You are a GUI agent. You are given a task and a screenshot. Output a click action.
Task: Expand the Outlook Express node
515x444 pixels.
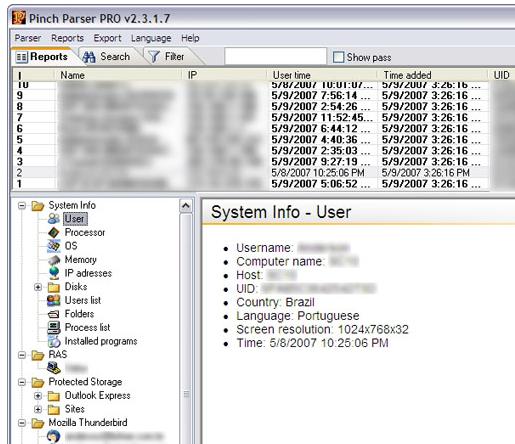[38, 396]
